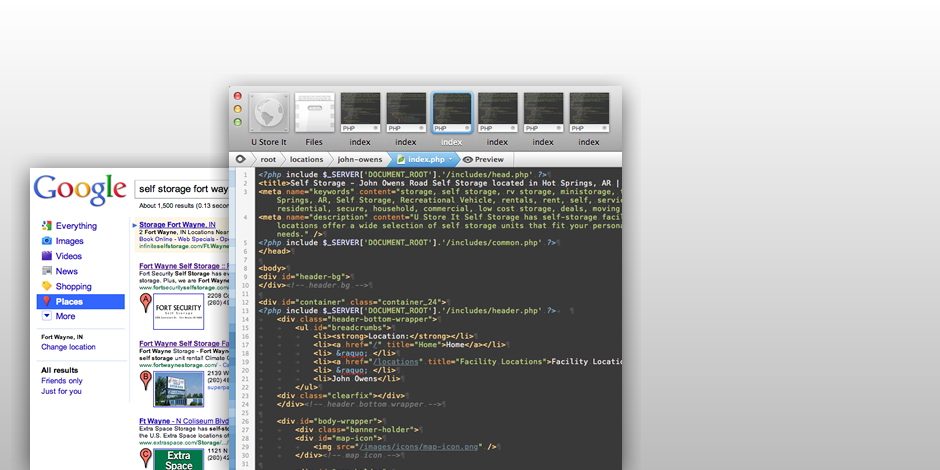Viewport: 940px width, 470px height.
Task: Open the 'Fort Wayne Self Storage ::' result
Action: click(183, 266)
